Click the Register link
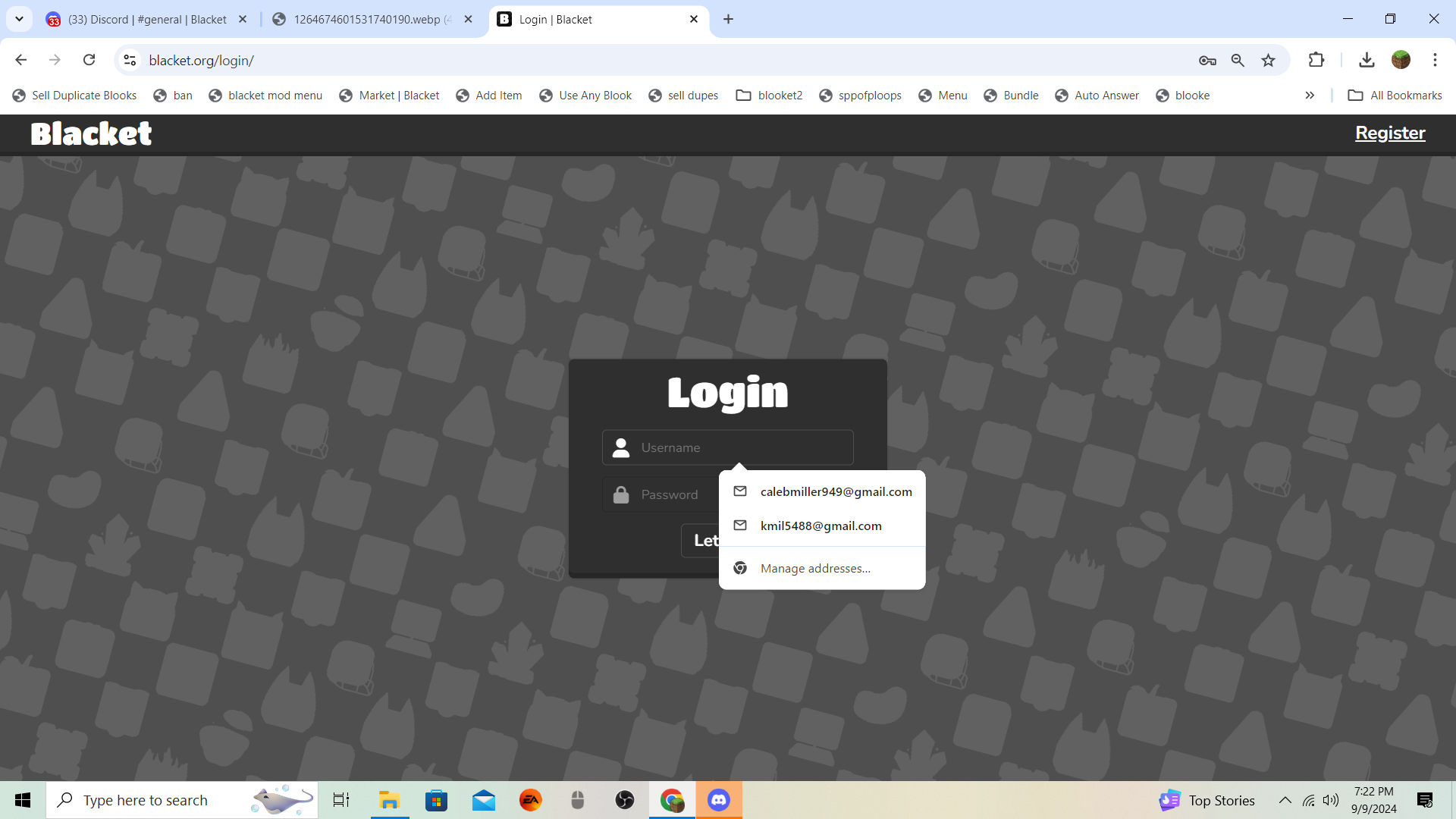This screenshot has width=1456, height=819. pyautogui.click(x=1390, y=133)
